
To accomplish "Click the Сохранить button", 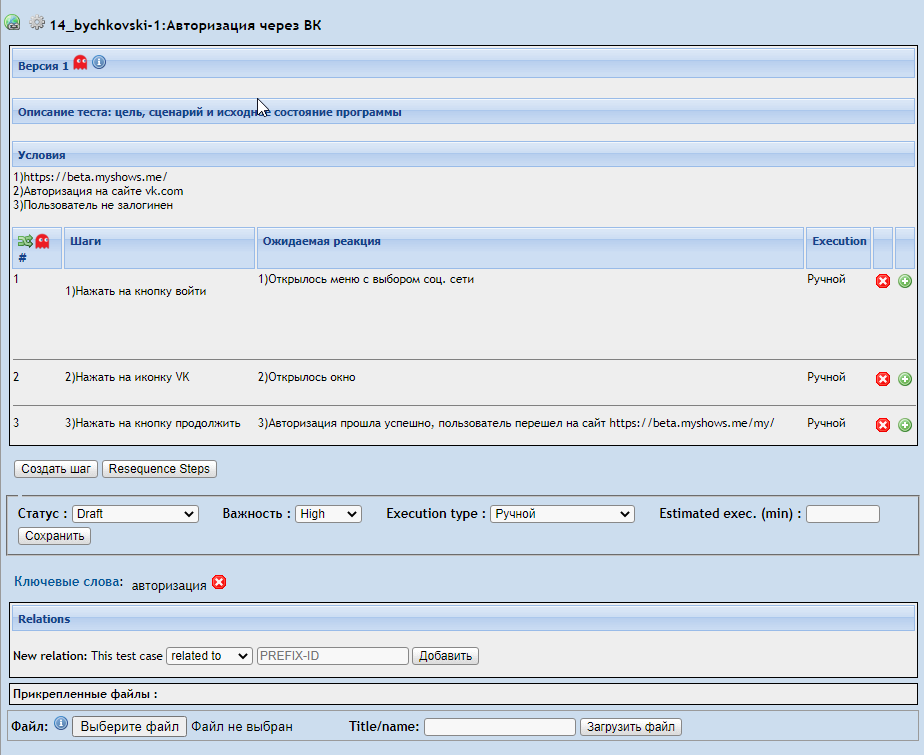I will click(x=54, y=535).
